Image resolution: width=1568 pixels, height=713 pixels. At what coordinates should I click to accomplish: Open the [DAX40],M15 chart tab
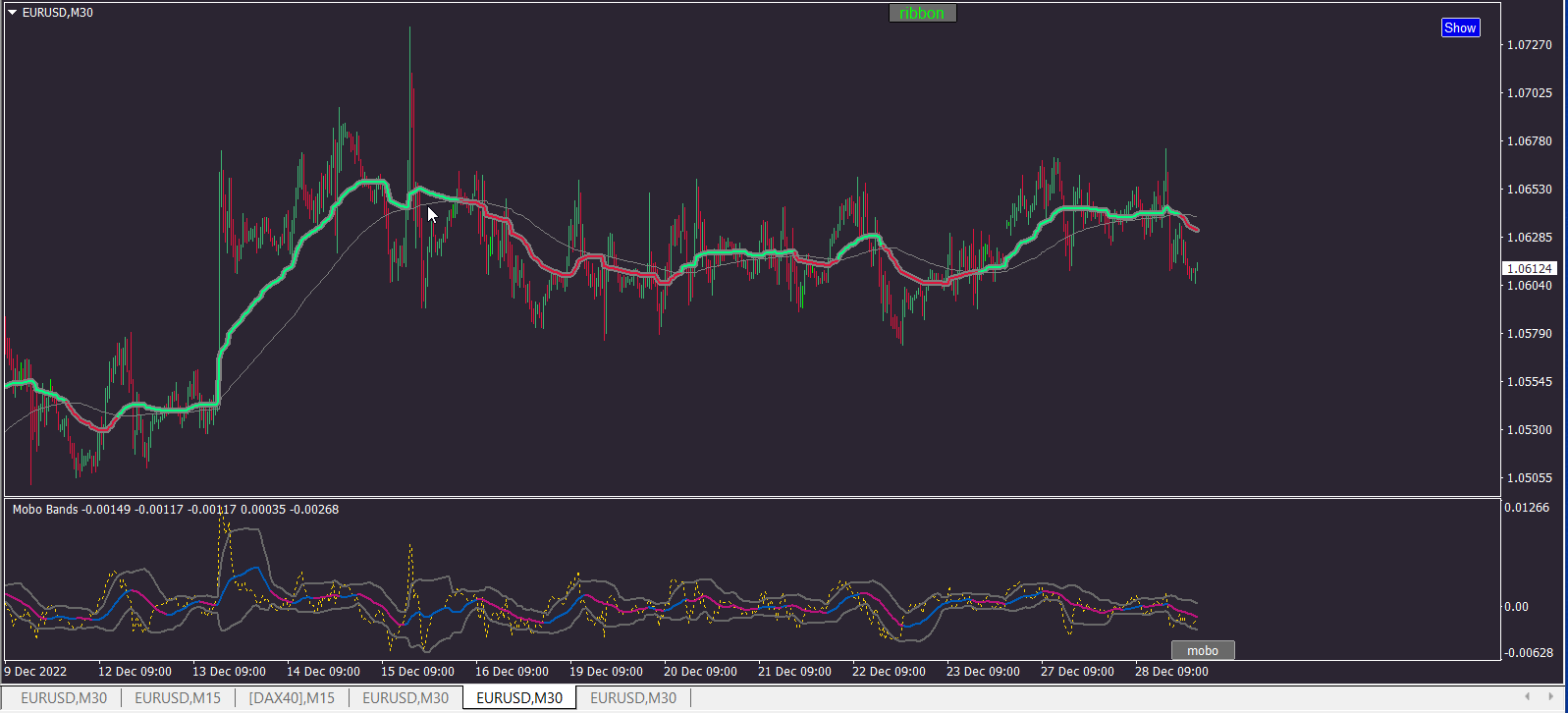click(292, 697)
